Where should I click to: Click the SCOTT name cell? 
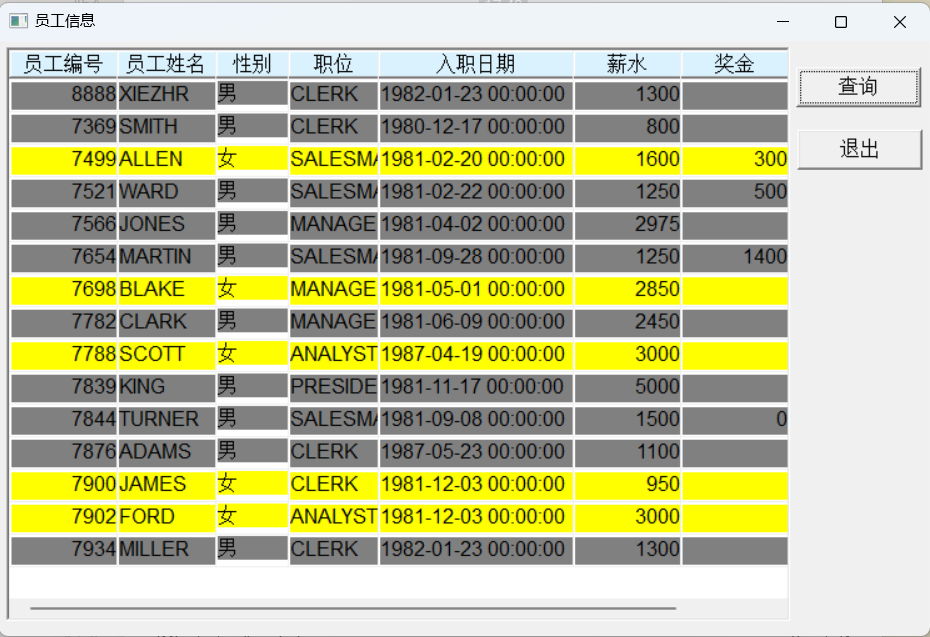[167, 355]
